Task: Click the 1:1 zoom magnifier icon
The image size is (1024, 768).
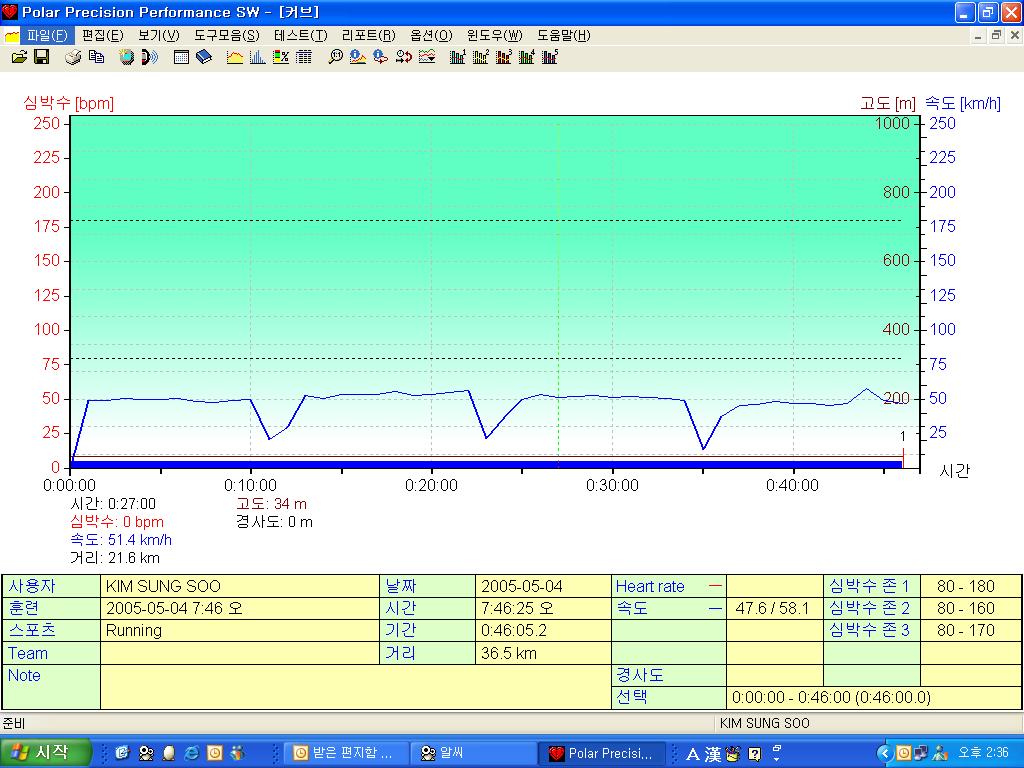Action: tap(335, 57)
